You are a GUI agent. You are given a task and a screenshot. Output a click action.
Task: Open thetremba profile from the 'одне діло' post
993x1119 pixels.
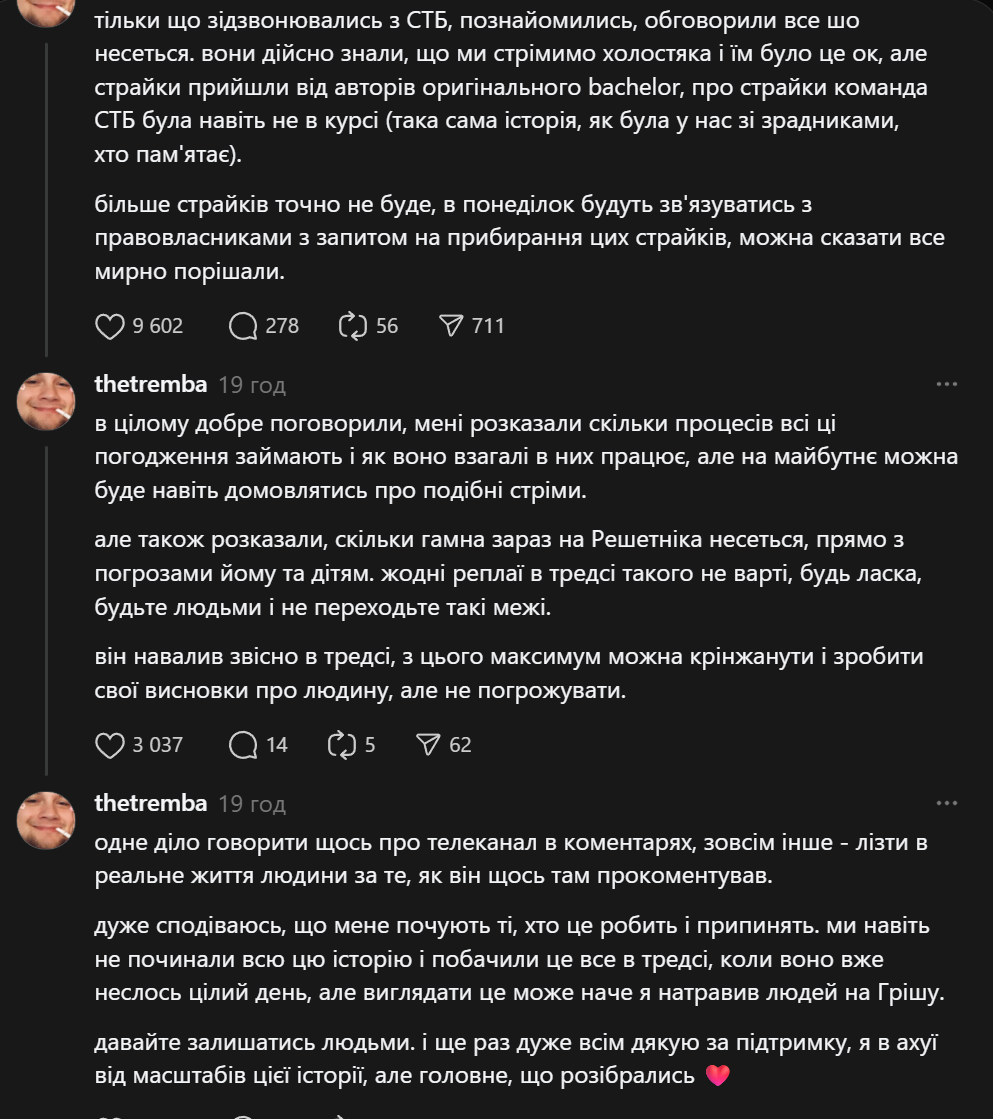click(x=151, y=803)
